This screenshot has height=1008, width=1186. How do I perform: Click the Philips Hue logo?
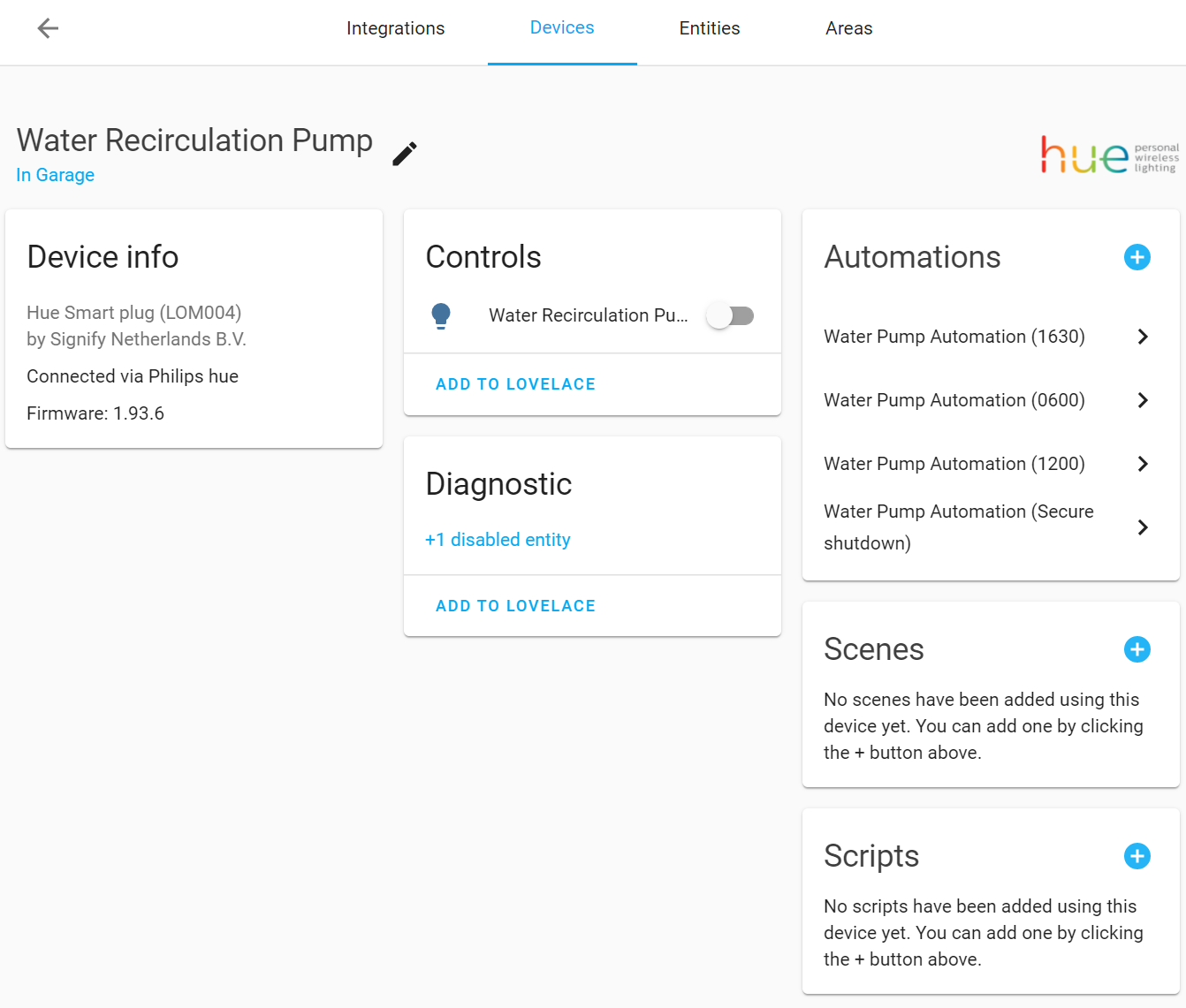(1109, 155)
